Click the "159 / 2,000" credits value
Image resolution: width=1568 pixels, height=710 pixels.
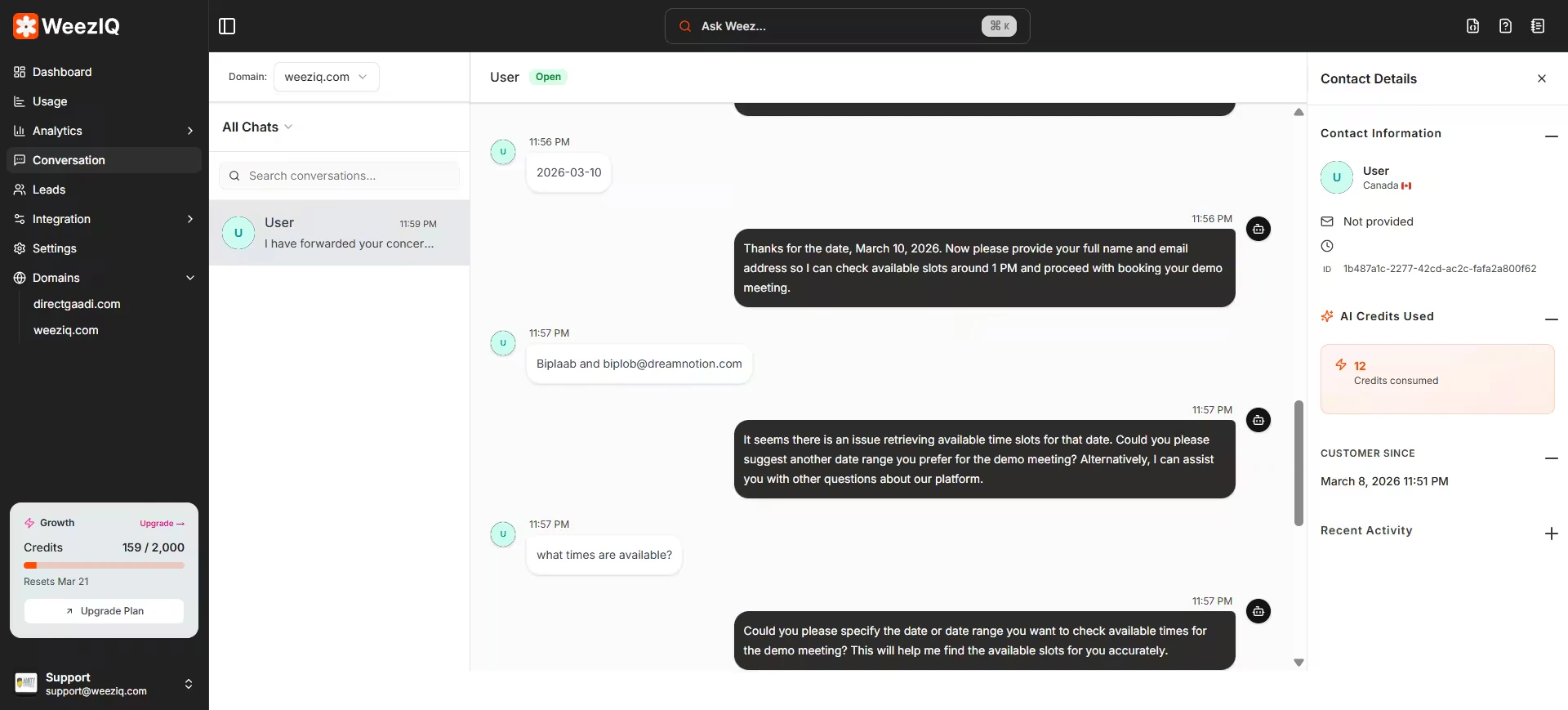pyautogui.click(x=154, y=547)
